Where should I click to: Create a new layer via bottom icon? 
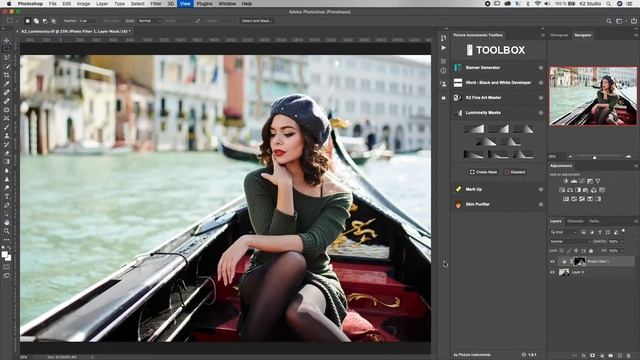pyautogui.click(x=620, y=356)
